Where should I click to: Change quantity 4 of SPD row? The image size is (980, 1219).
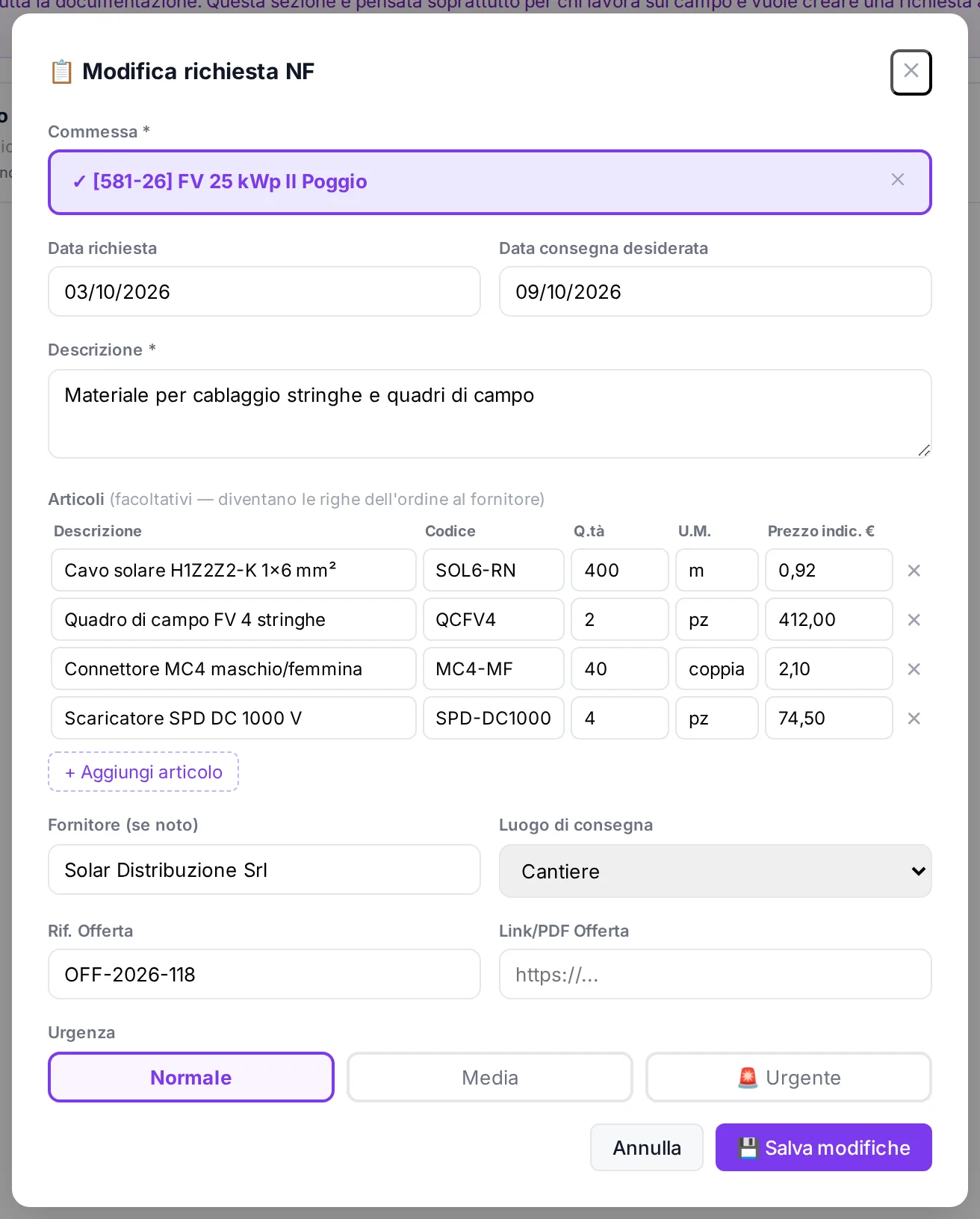pyautogui.click(x=620, y=719)
